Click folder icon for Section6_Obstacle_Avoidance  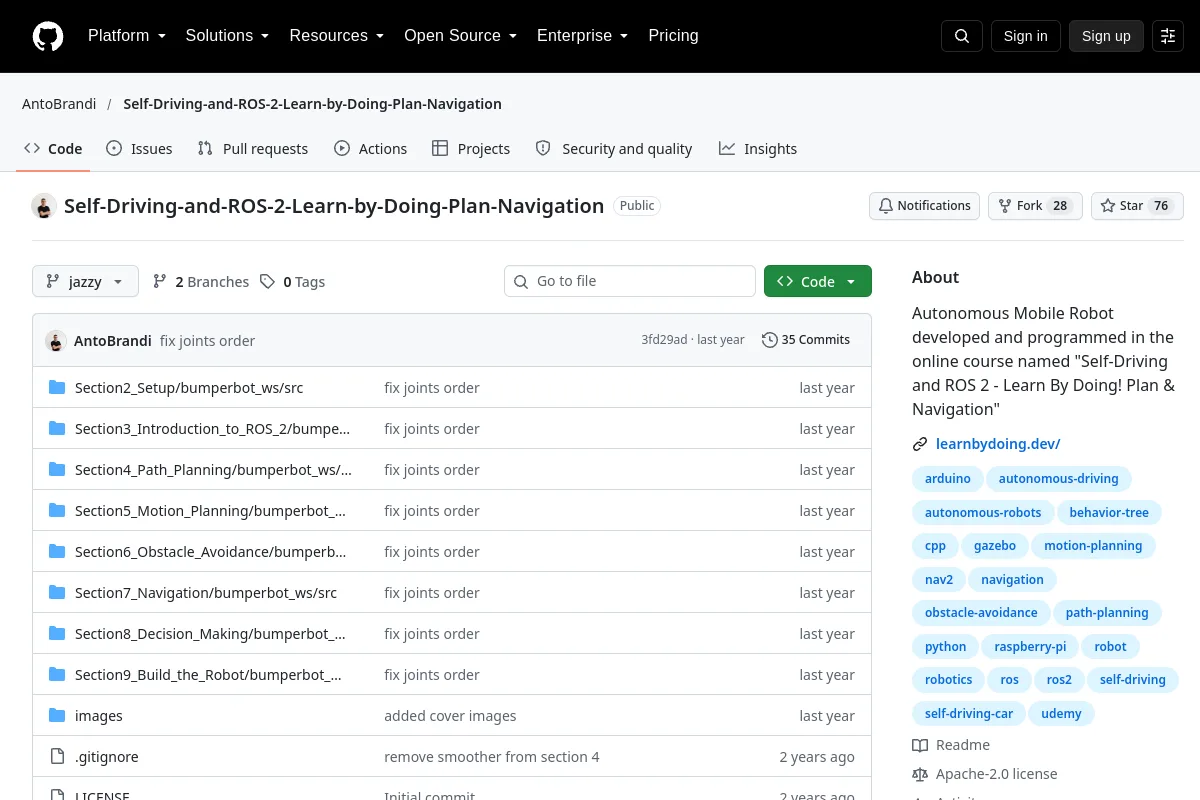[x=57, y=551]
